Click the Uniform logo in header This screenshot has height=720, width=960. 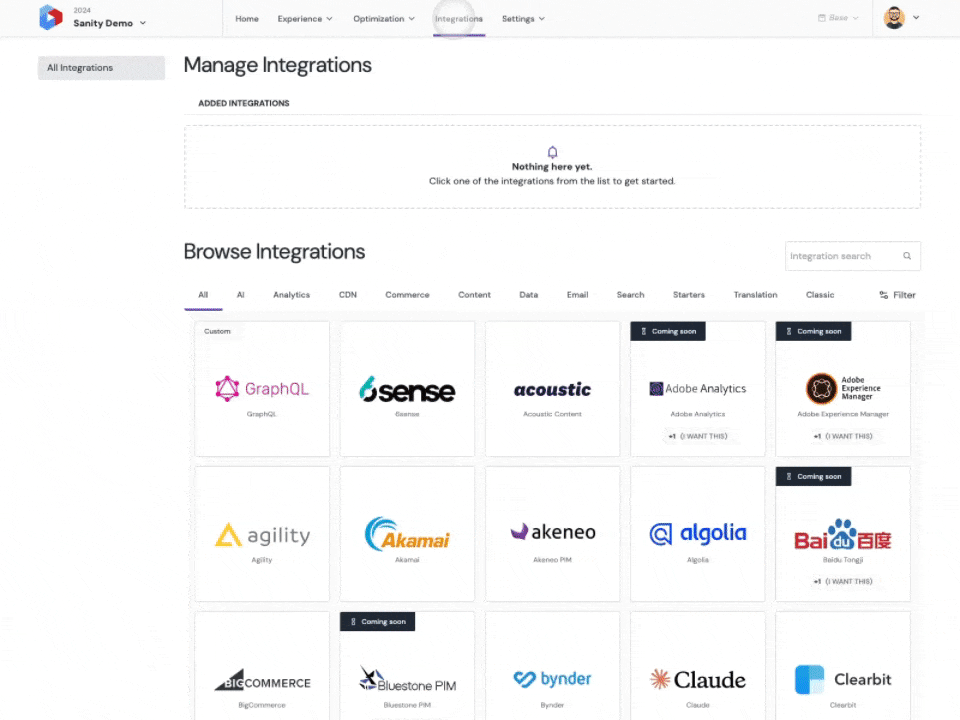[x=50, y=17]
